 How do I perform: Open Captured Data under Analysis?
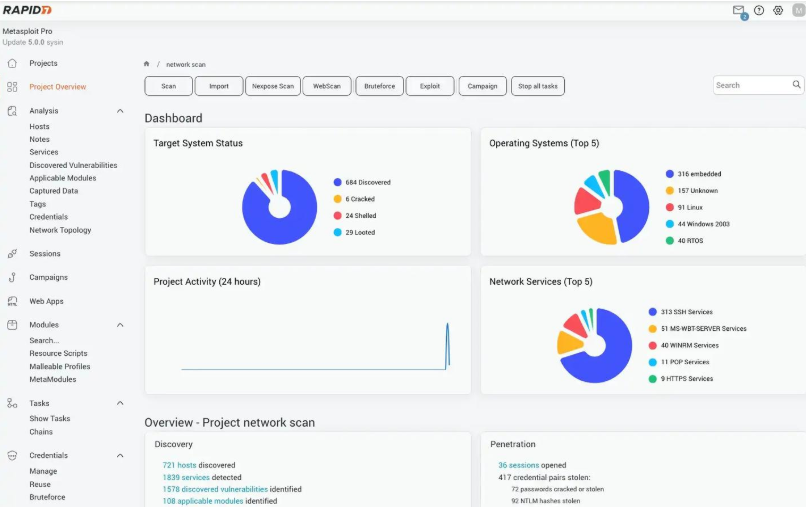(x=53, y=191)
